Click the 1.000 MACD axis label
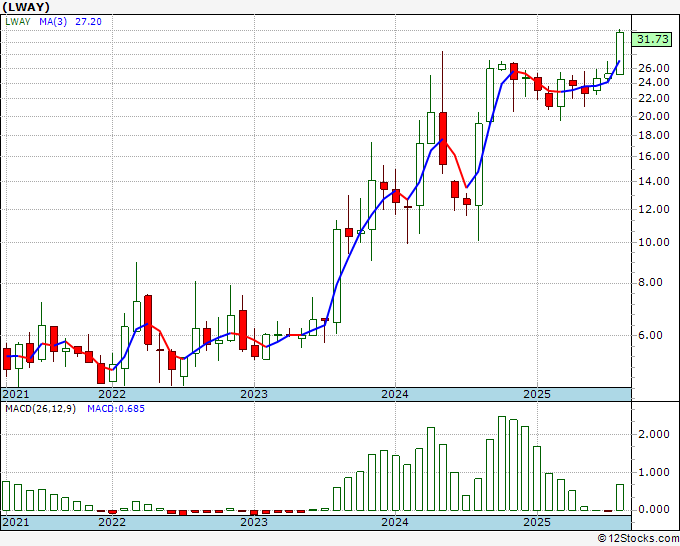 pyautogui.click(x=654, y=473)
